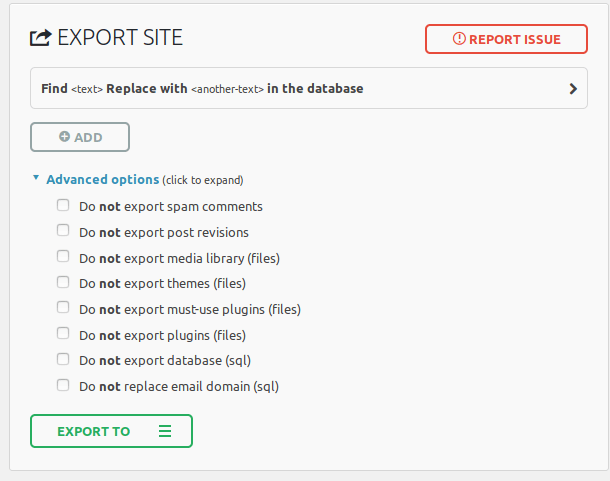Open the Export To dropdown
The image size is (610, 481).
111,431
